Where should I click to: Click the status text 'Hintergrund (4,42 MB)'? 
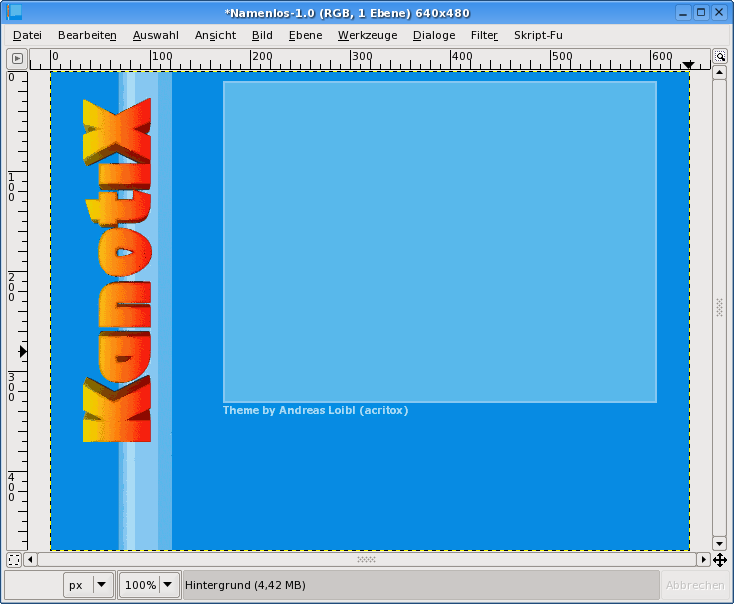pyautogui.click(x=245, y=585)
